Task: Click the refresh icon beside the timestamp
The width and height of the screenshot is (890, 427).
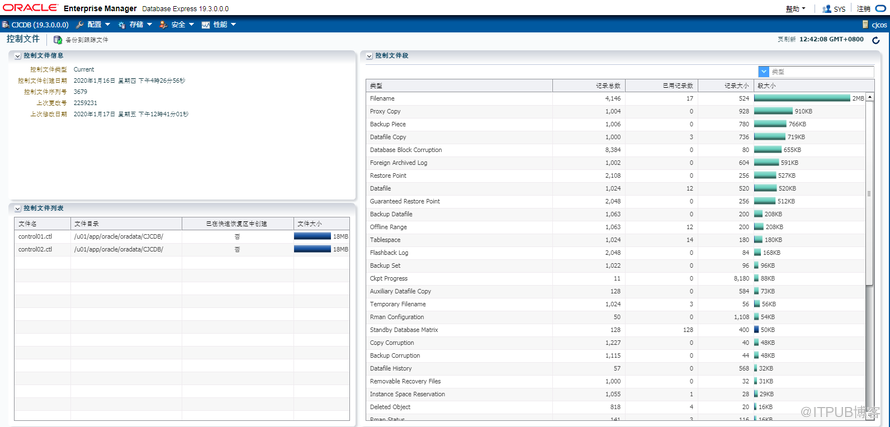Action: (x=876, y=40)
